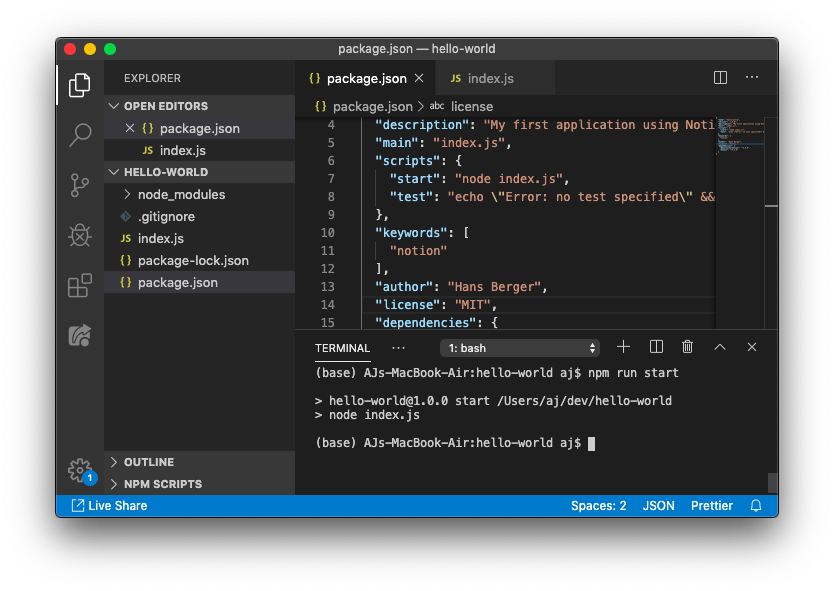
Task: Expand the NPM SCRIPTS section
Action: (162, 484)
